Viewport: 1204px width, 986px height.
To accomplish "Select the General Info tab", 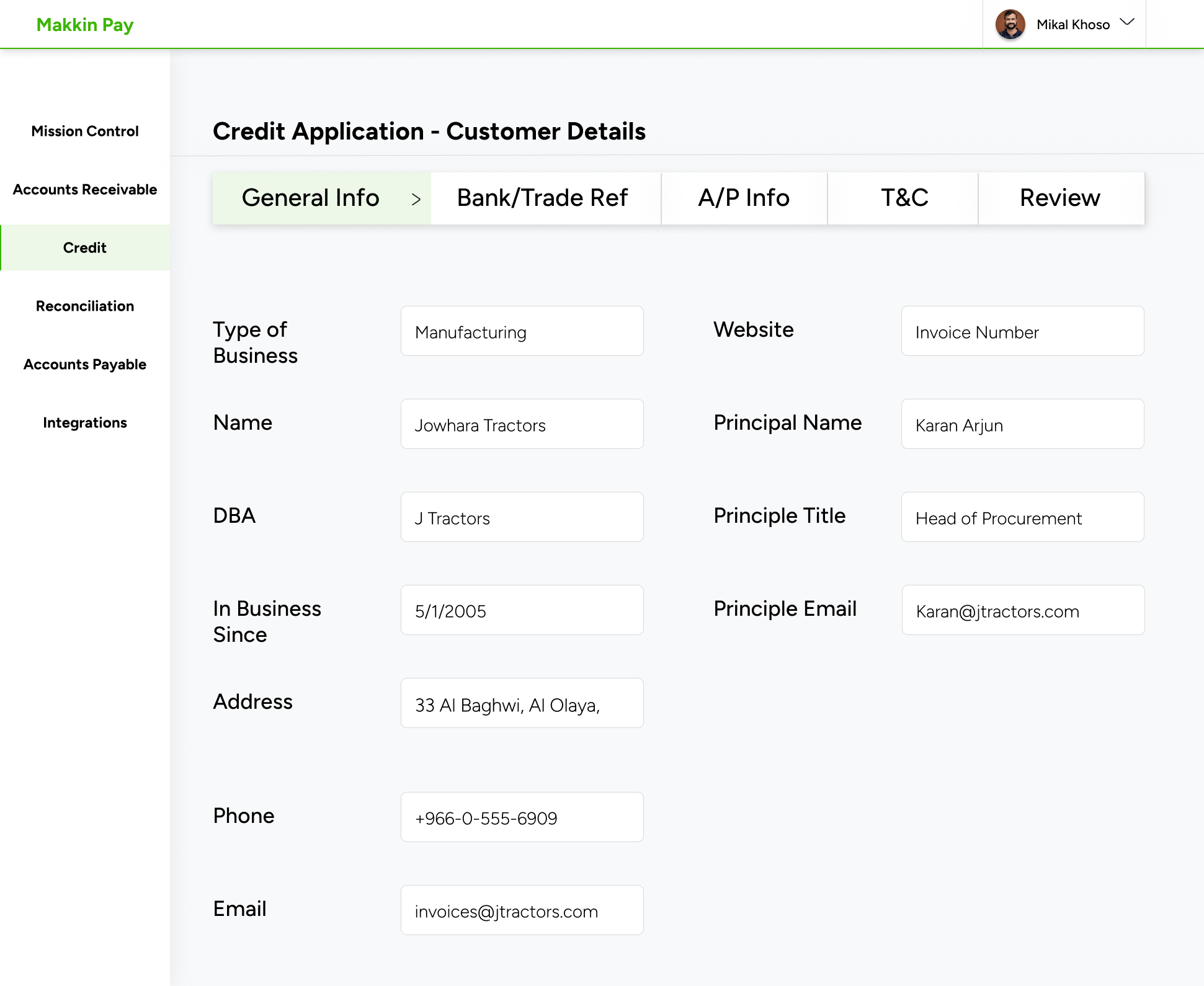I will point(310,198).
